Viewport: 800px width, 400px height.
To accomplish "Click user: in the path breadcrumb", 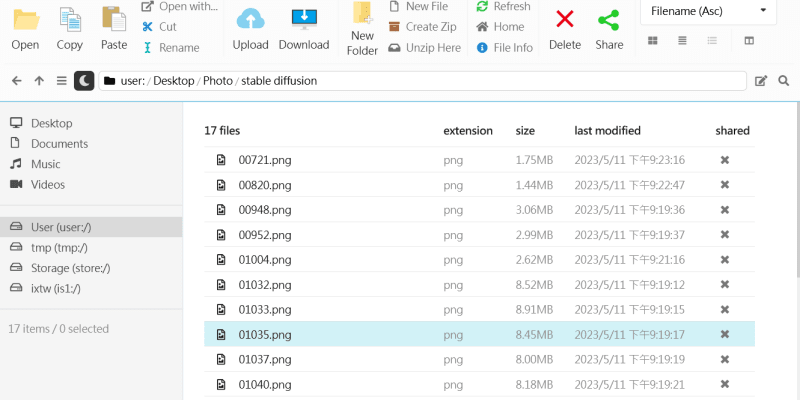I will (x=133, y=81).
